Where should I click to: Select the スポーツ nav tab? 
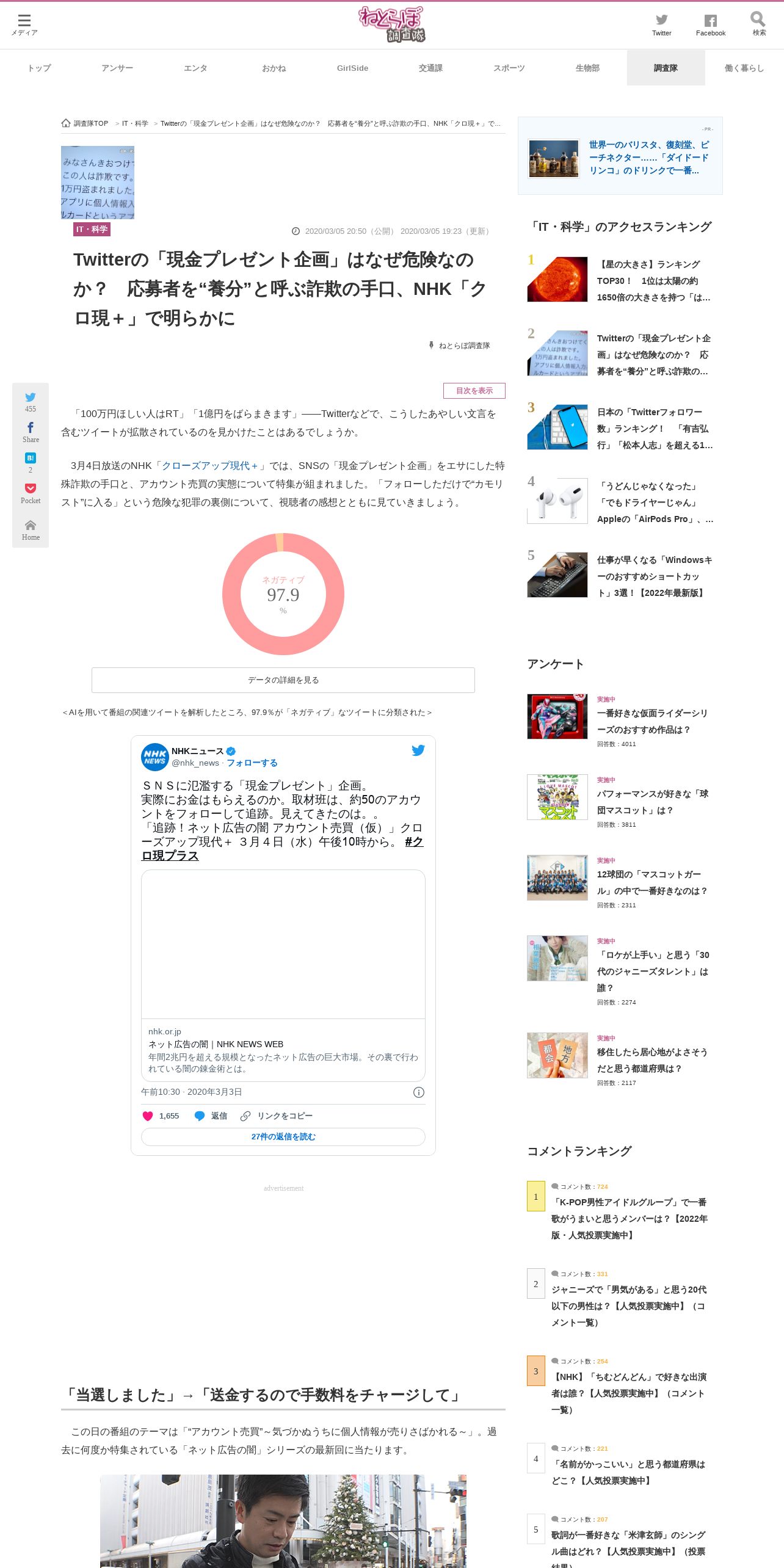point(509,68)
